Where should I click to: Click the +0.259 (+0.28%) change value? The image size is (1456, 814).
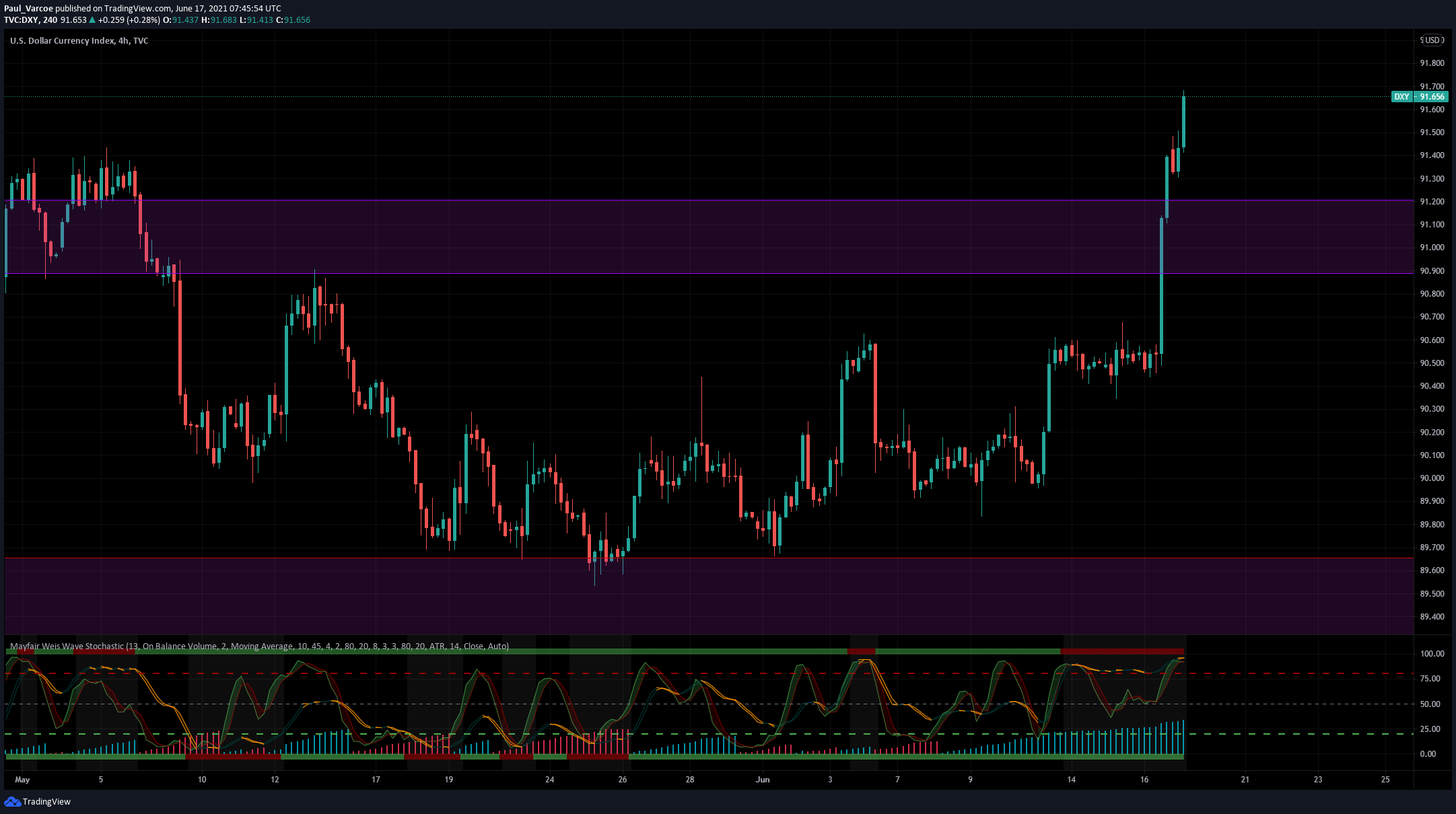coord(129,20)
